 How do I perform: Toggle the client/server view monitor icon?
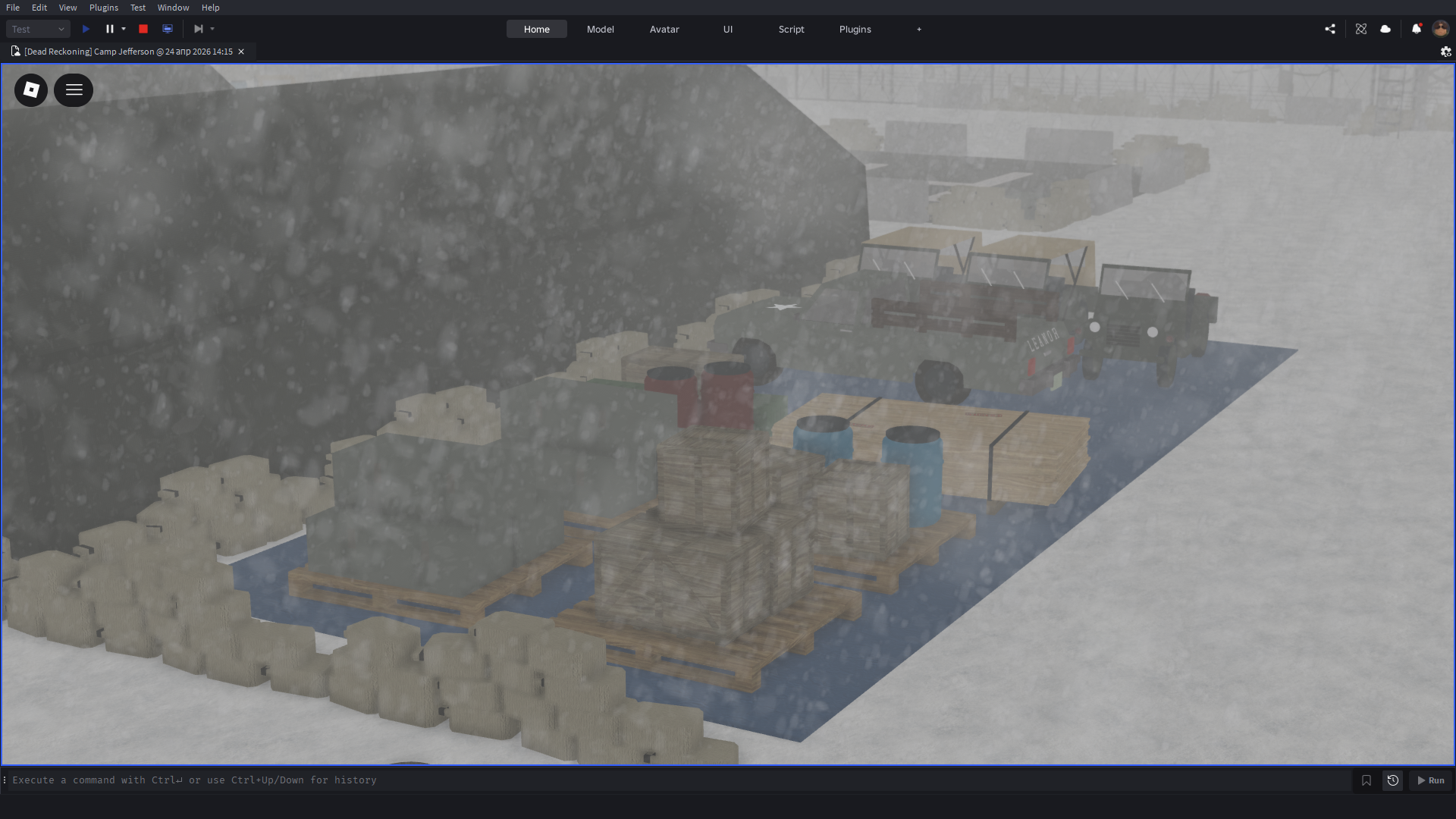[x=168, y=29]
